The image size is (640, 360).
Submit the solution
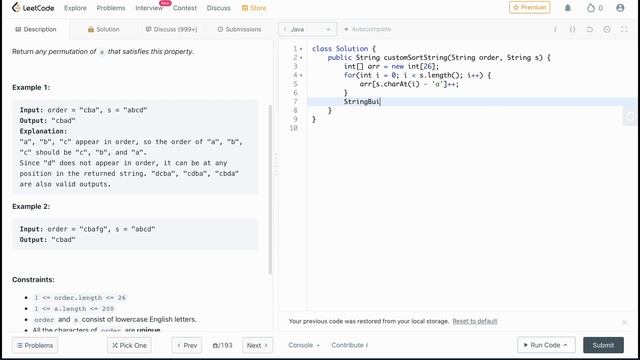(603, 345)
